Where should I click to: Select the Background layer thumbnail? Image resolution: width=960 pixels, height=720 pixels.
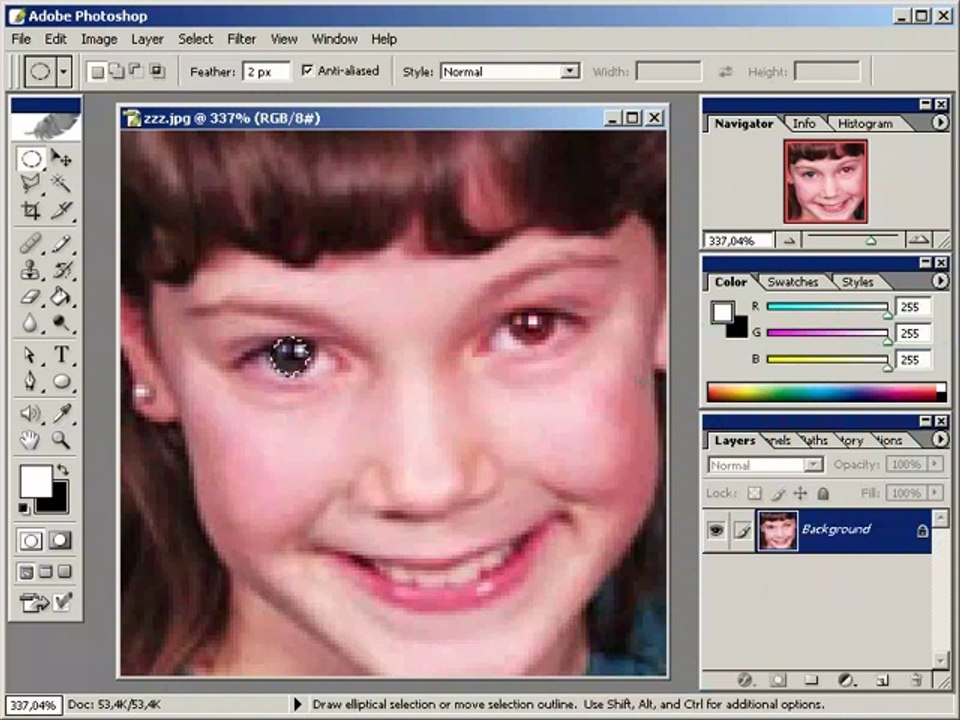pyautogui.click(x=777, y=530)
